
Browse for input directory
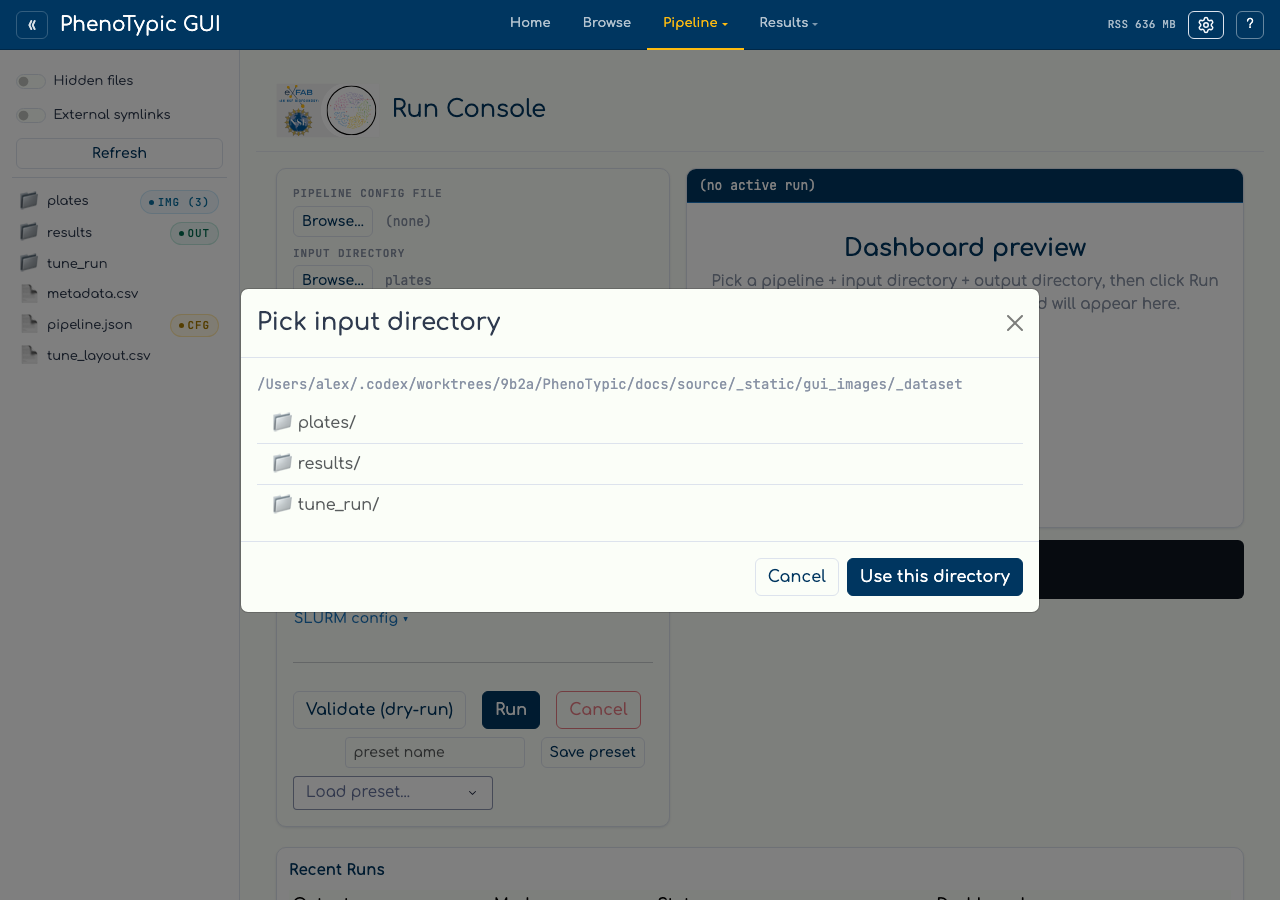333,279
